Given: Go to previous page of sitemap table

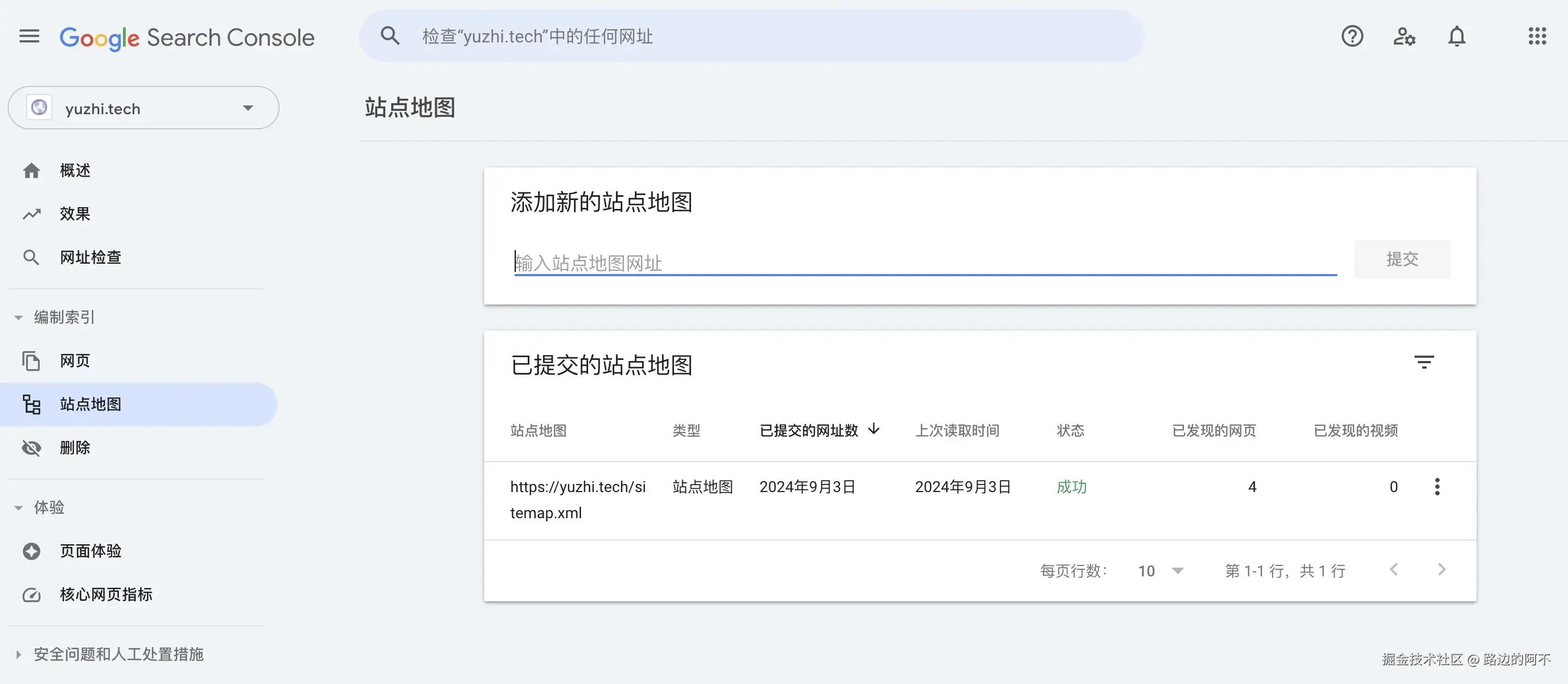Looking at the screenshot, I should coord(1393,570).
